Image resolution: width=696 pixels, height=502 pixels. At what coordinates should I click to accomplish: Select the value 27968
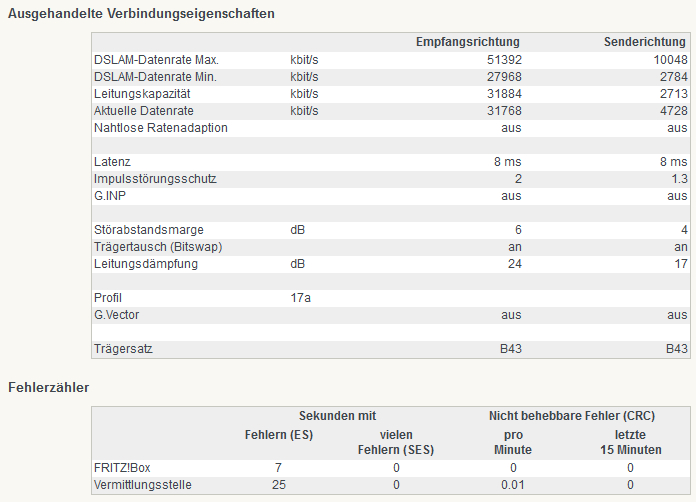coord(504,77)
